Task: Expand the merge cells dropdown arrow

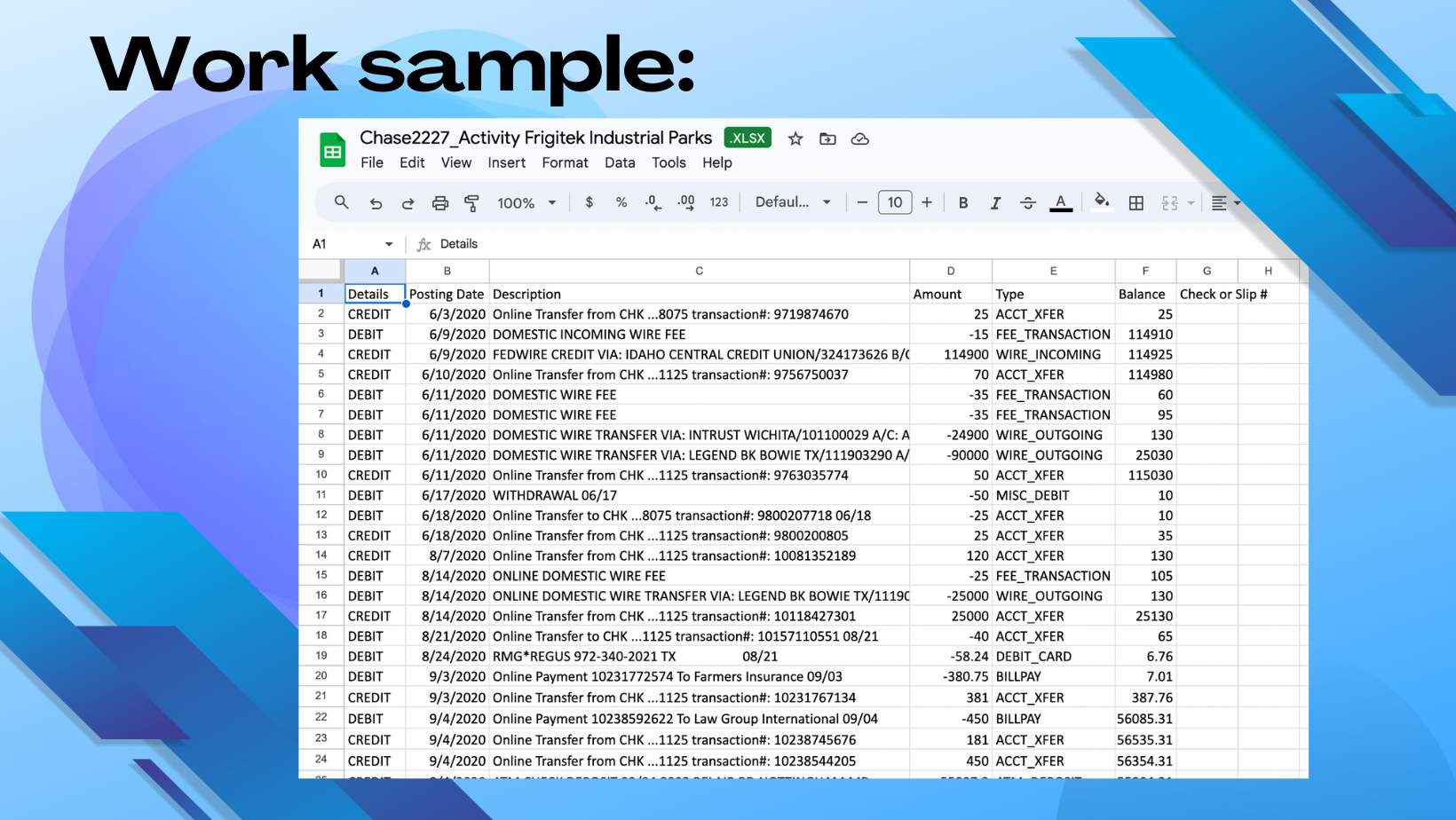Action: [x=1191, y=203]
